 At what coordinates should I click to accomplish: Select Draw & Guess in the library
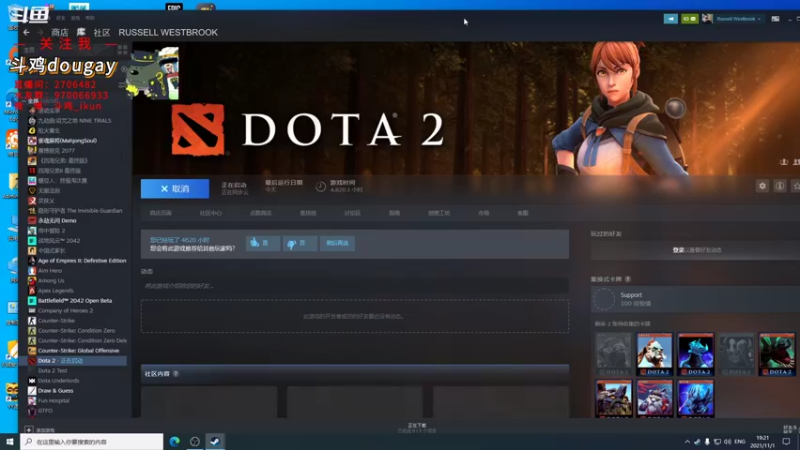click(x=55, y=390)
